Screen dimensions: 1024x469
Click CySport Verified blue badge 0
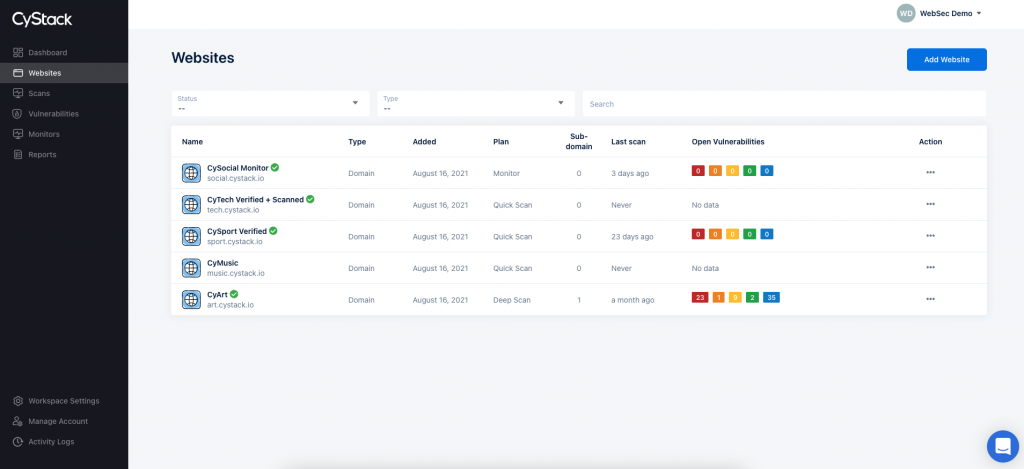point(767,234)
